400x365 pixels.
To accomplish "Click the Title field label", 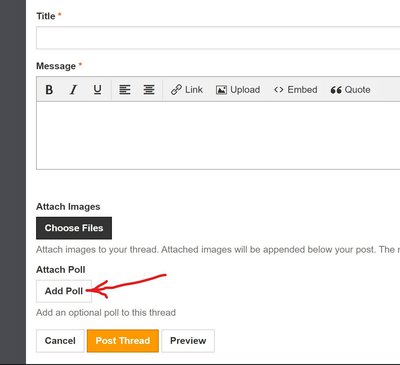I will coord(46,16).
